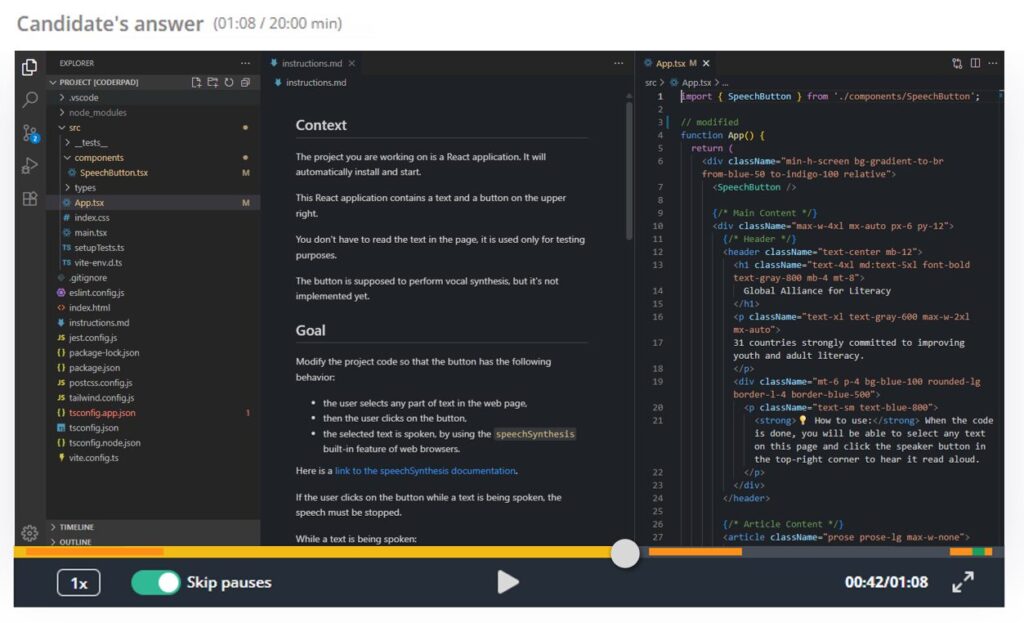The height and width of the screenshot is (623, 1024).
Task: Collapse all folders in Explorer
Action: click(x=244, y=83)
